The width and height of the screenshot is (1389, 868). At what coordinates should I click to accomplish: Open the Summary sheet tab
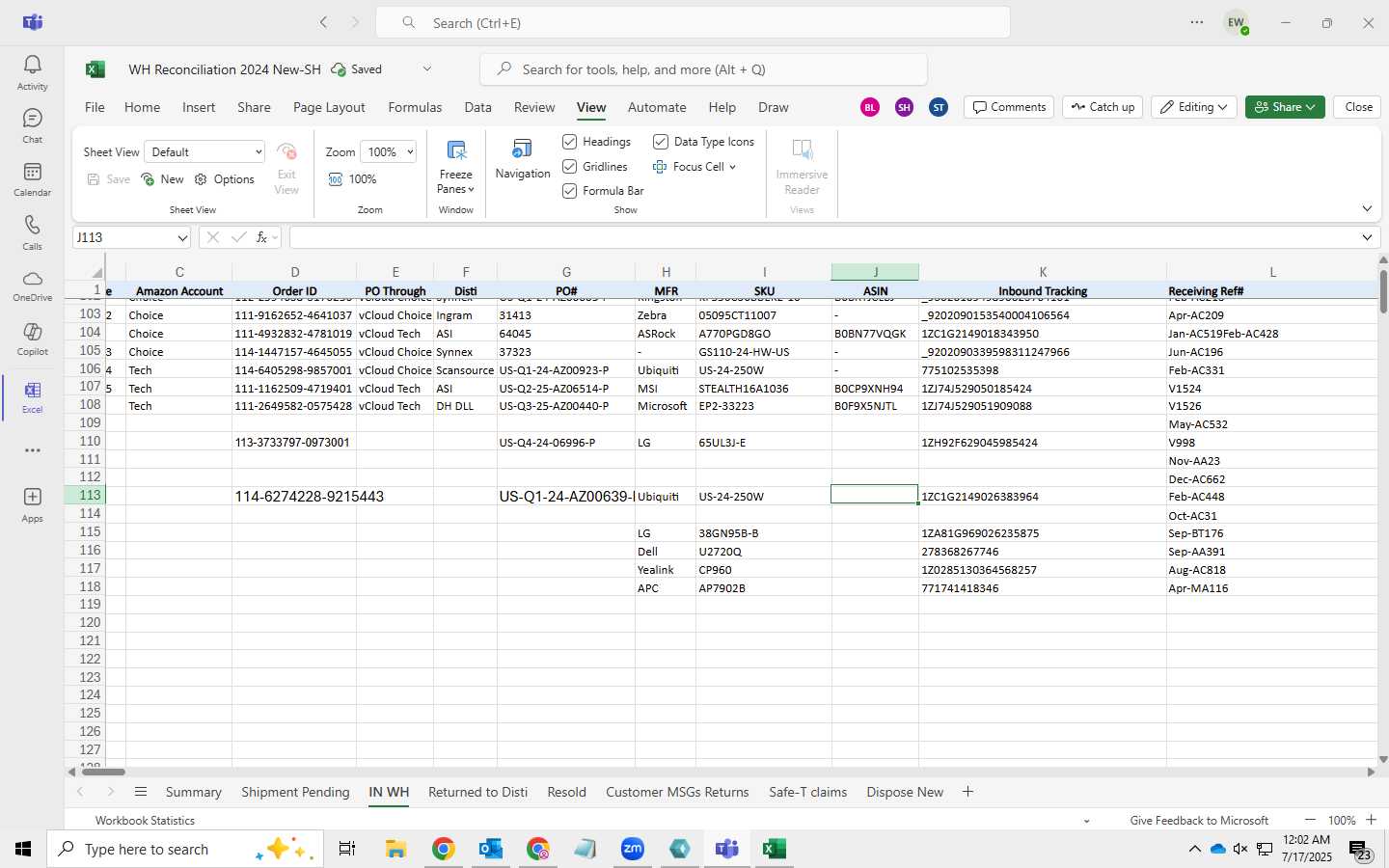193,792
